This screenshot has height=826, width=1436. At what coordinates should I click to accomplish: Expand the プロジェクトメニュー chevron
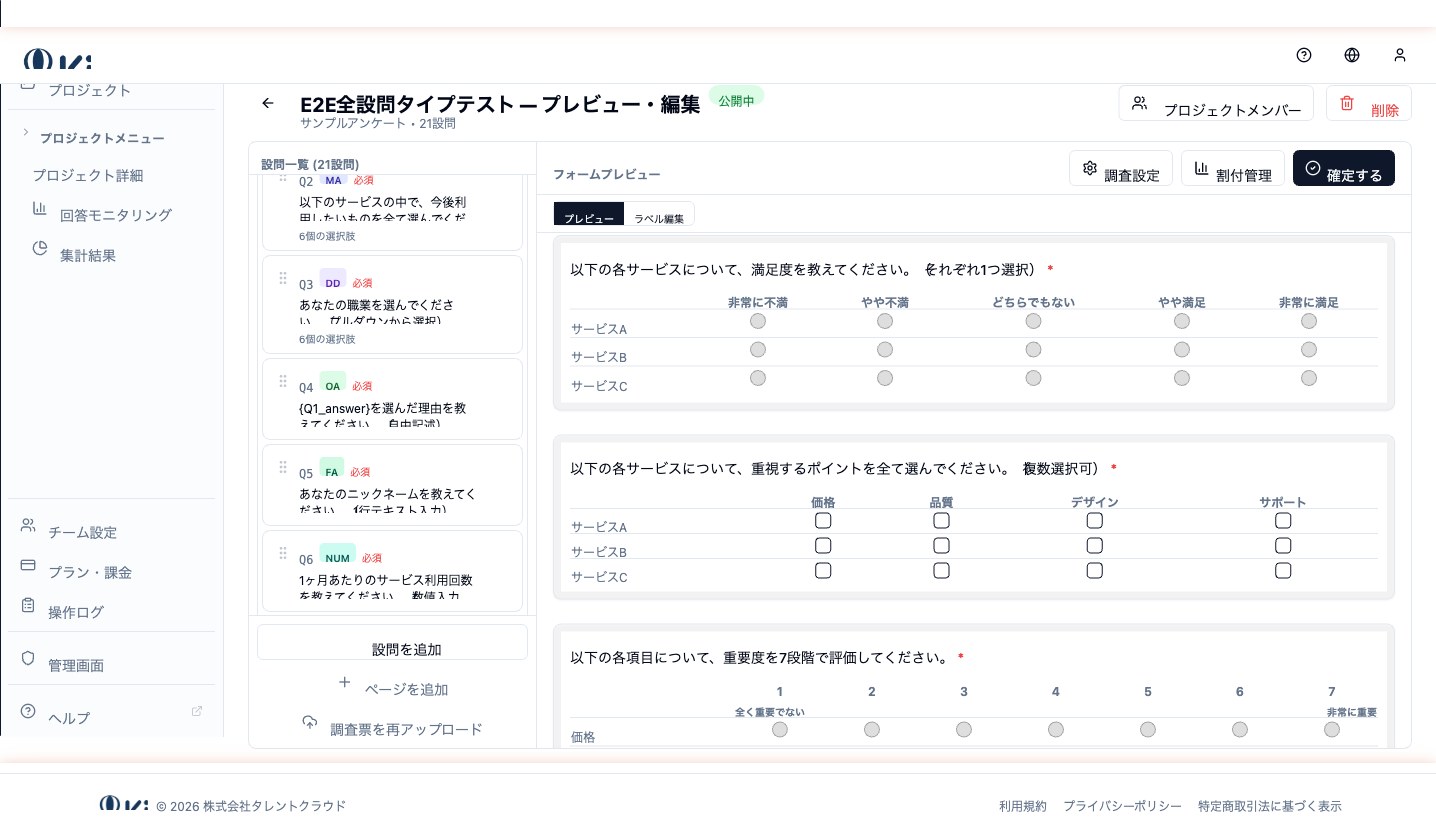(x=26, y=133)
